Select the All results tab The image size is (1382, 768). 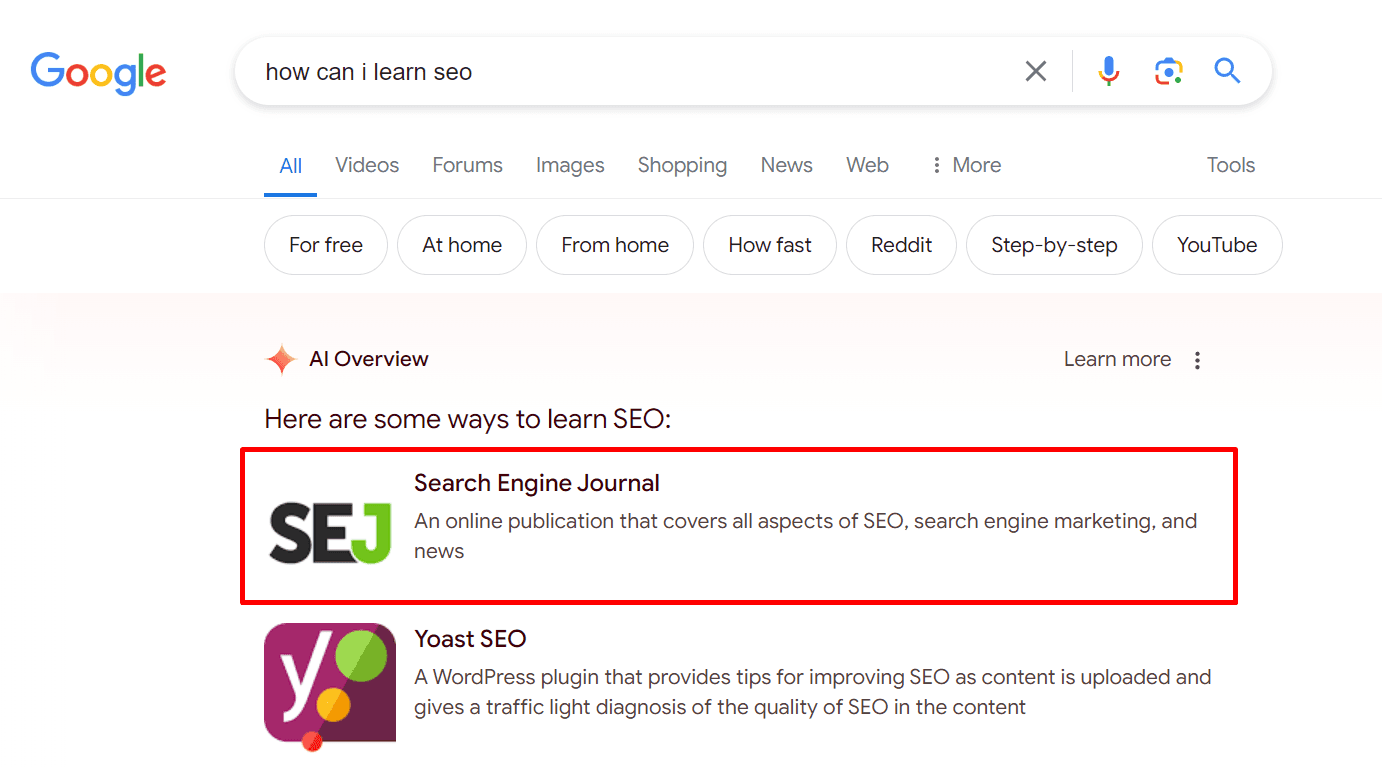coord(291,166)
